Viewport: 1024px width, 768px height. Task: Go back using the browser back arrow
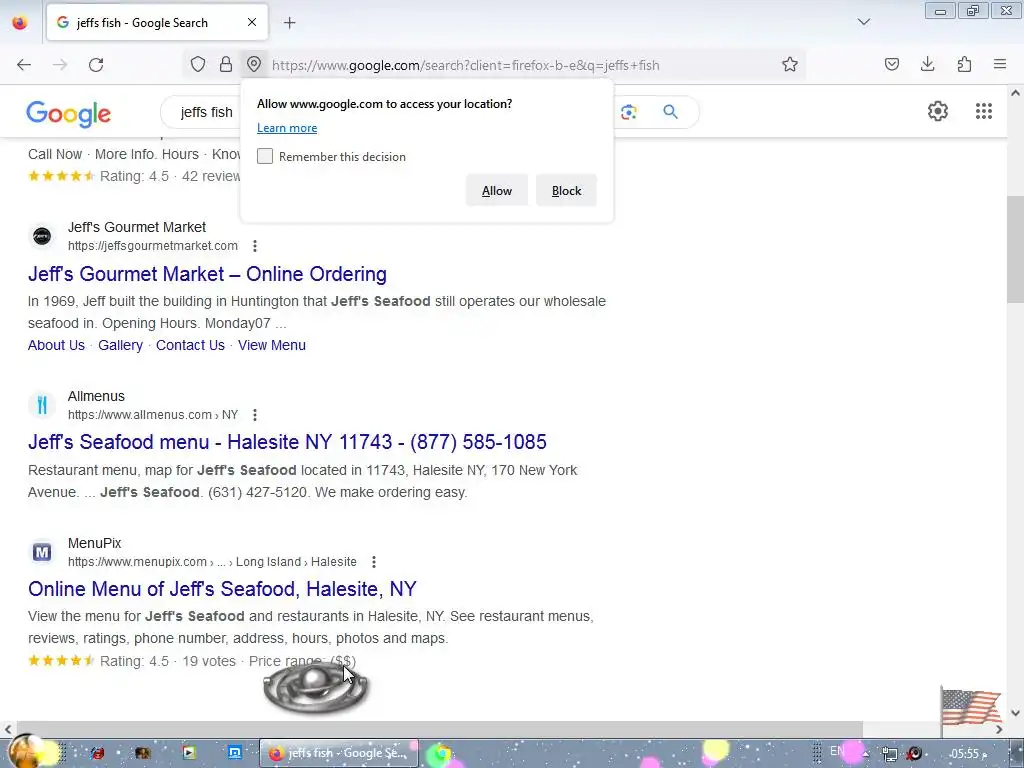pos(24,65)
